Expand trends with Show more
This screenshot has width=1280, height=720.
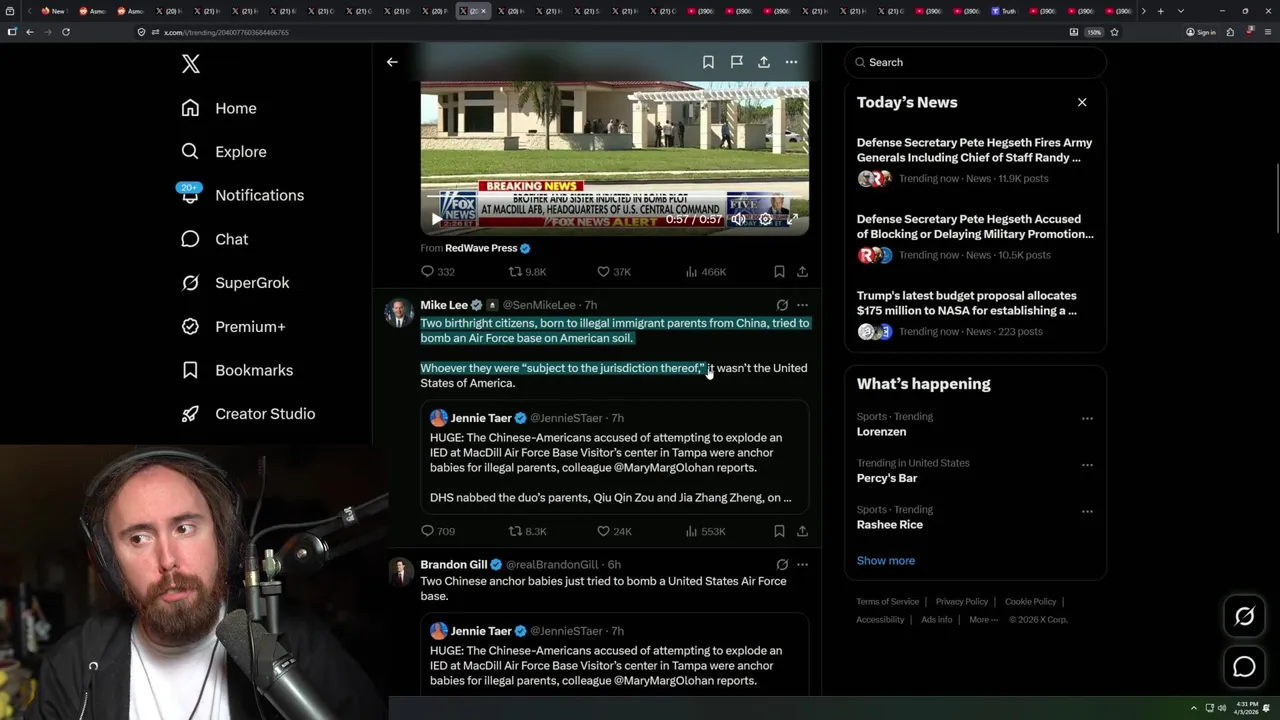click(x=885, y=561)
